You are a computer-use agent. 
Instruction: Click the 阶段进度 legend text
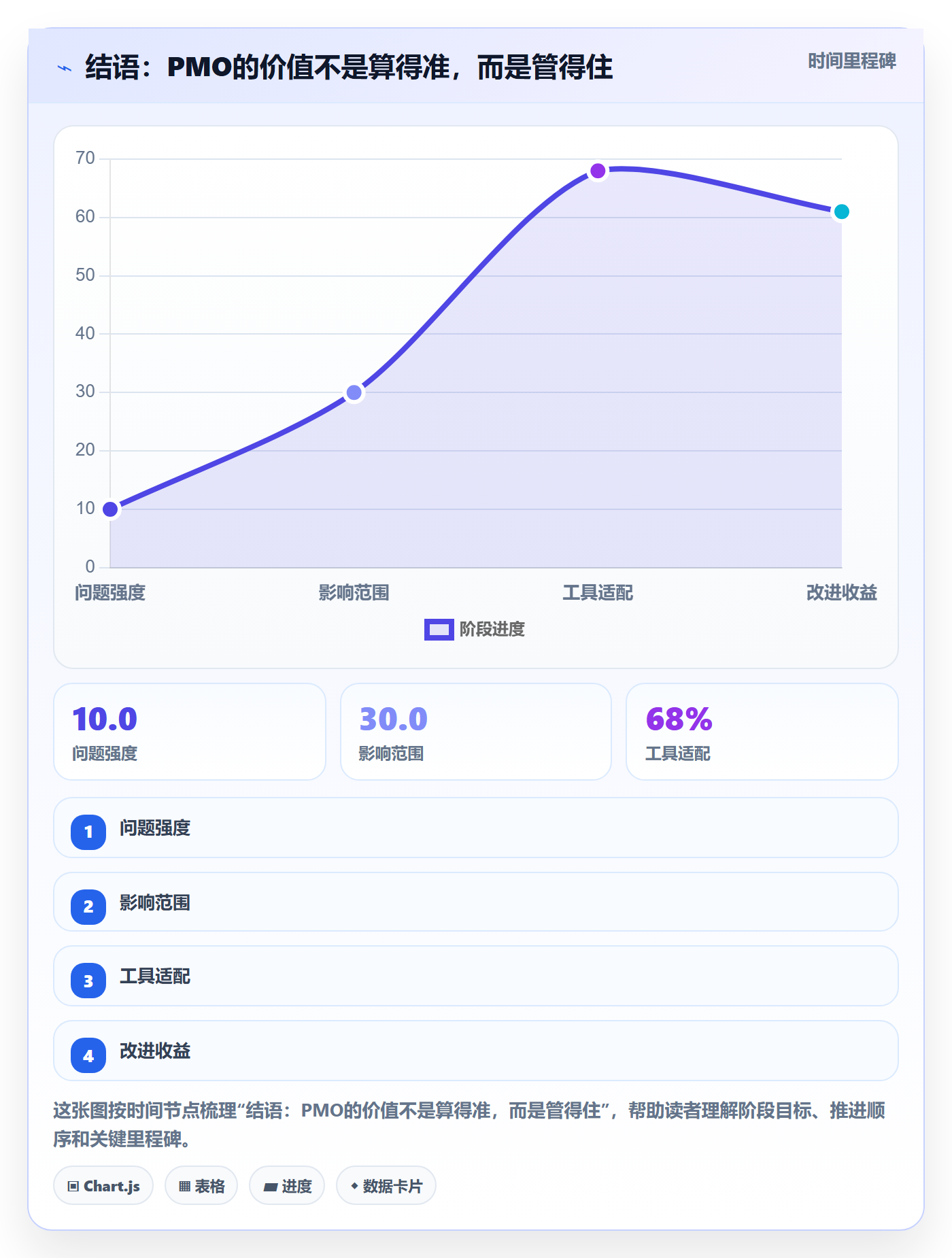click(x=492, y=630)
